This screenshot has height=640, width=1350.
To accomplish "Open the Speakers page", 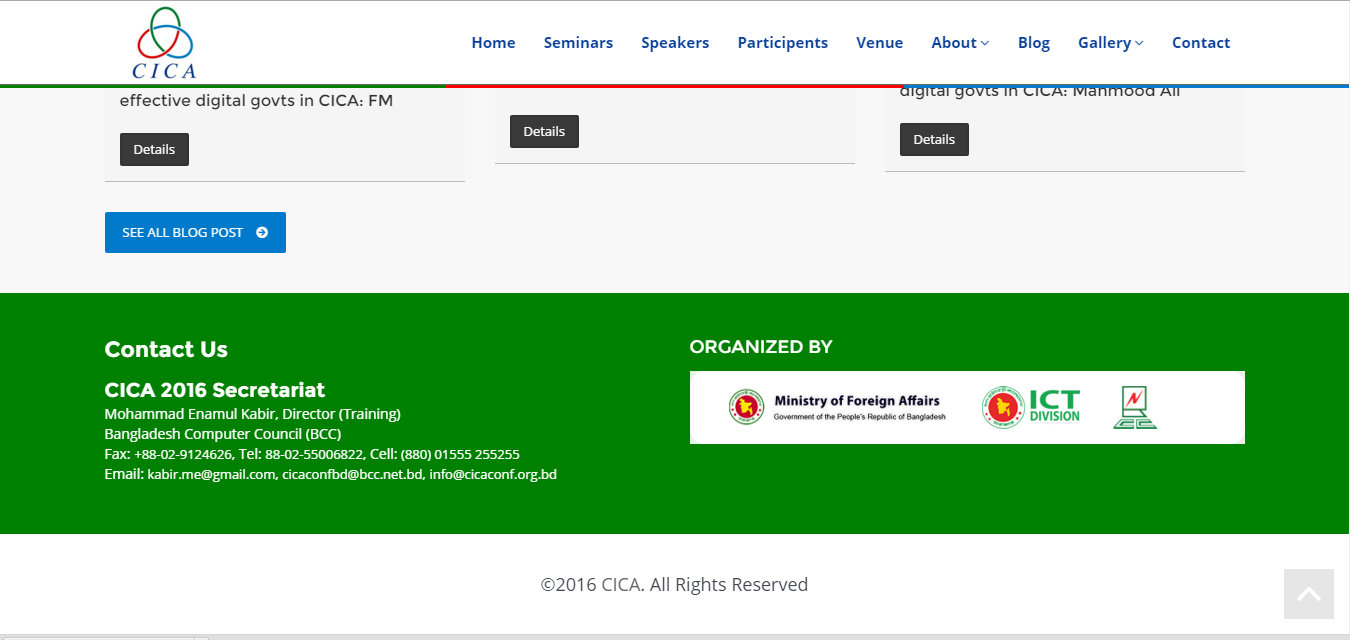I will pos(675,43).
